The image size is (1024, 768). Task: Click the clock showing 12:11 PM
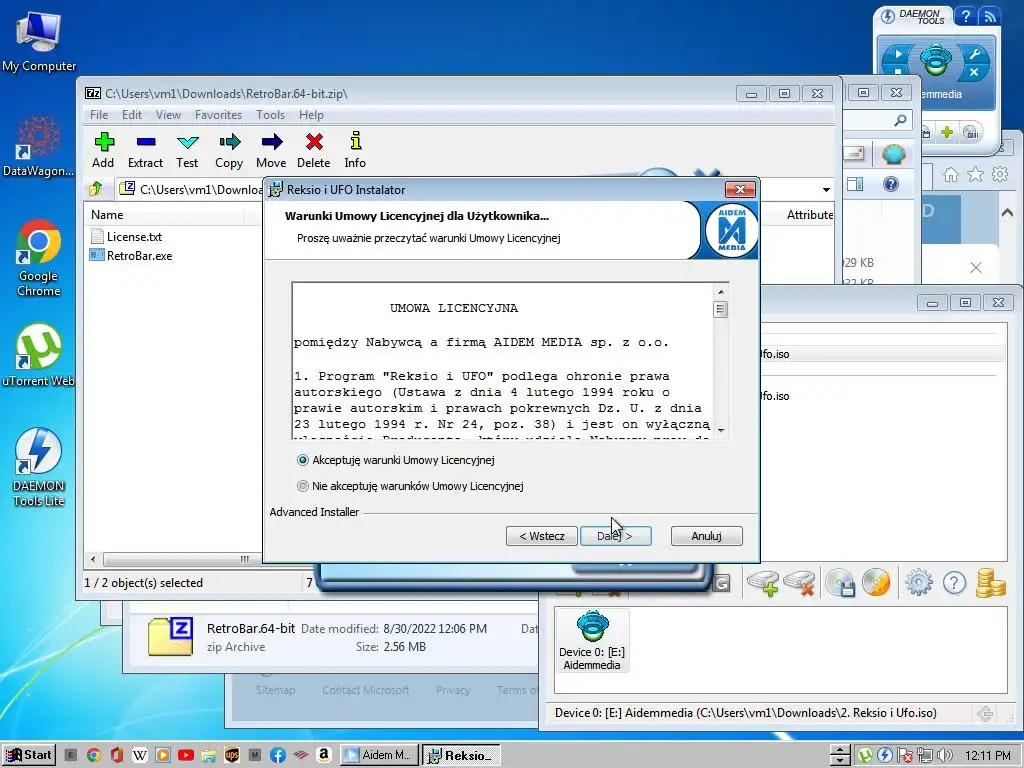[987, 756]
